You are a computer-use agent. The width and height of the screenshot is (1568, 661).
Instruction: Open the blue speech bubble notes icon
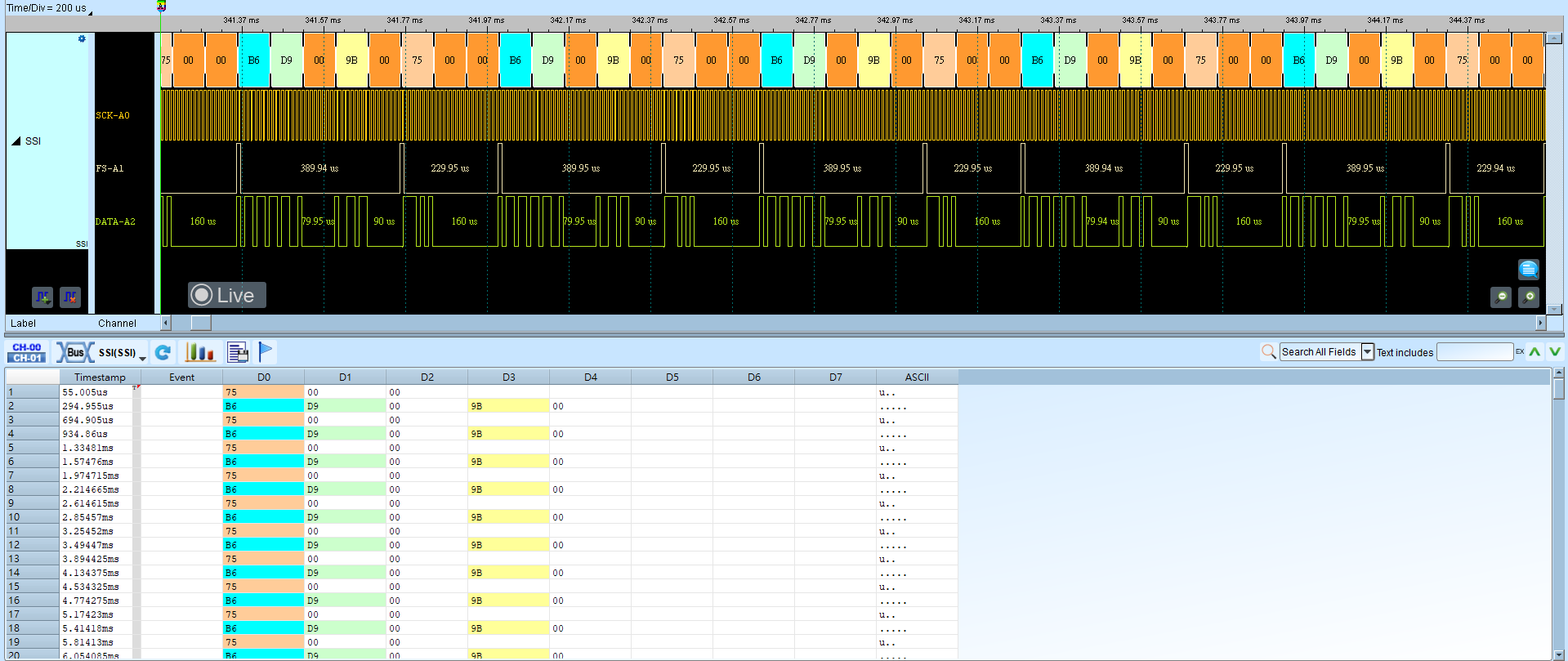(x=1529, y=269)
